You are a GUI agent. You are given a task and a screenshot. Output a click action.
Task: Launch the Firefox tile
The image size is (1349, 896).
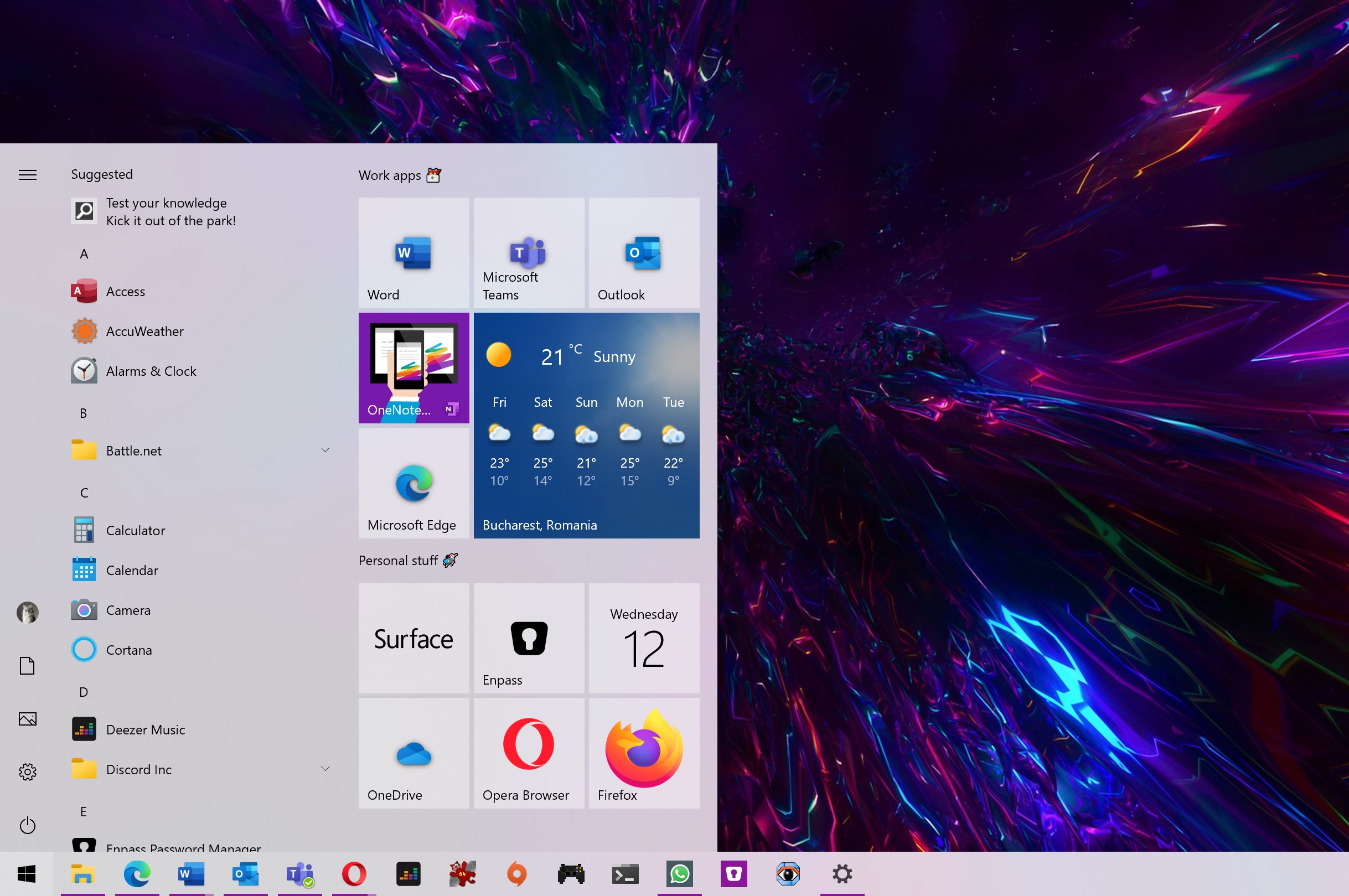pos(644,753)
